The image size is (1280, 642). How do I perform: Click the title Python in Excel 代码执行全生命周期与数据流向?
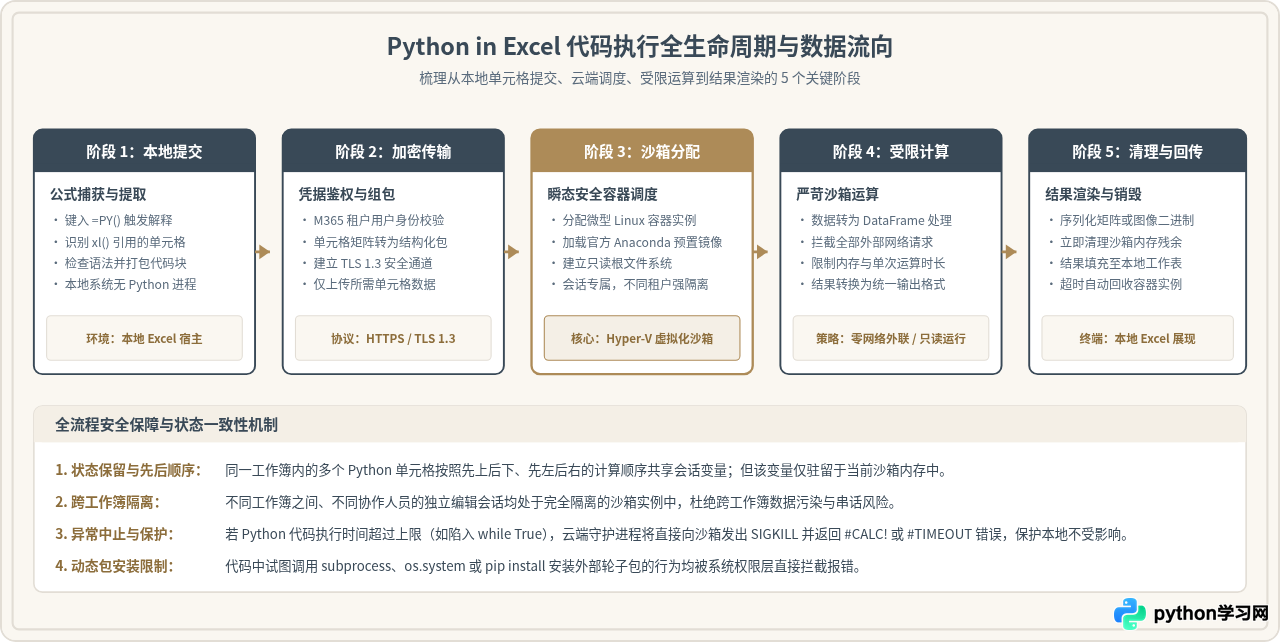(x=640, y=47)
